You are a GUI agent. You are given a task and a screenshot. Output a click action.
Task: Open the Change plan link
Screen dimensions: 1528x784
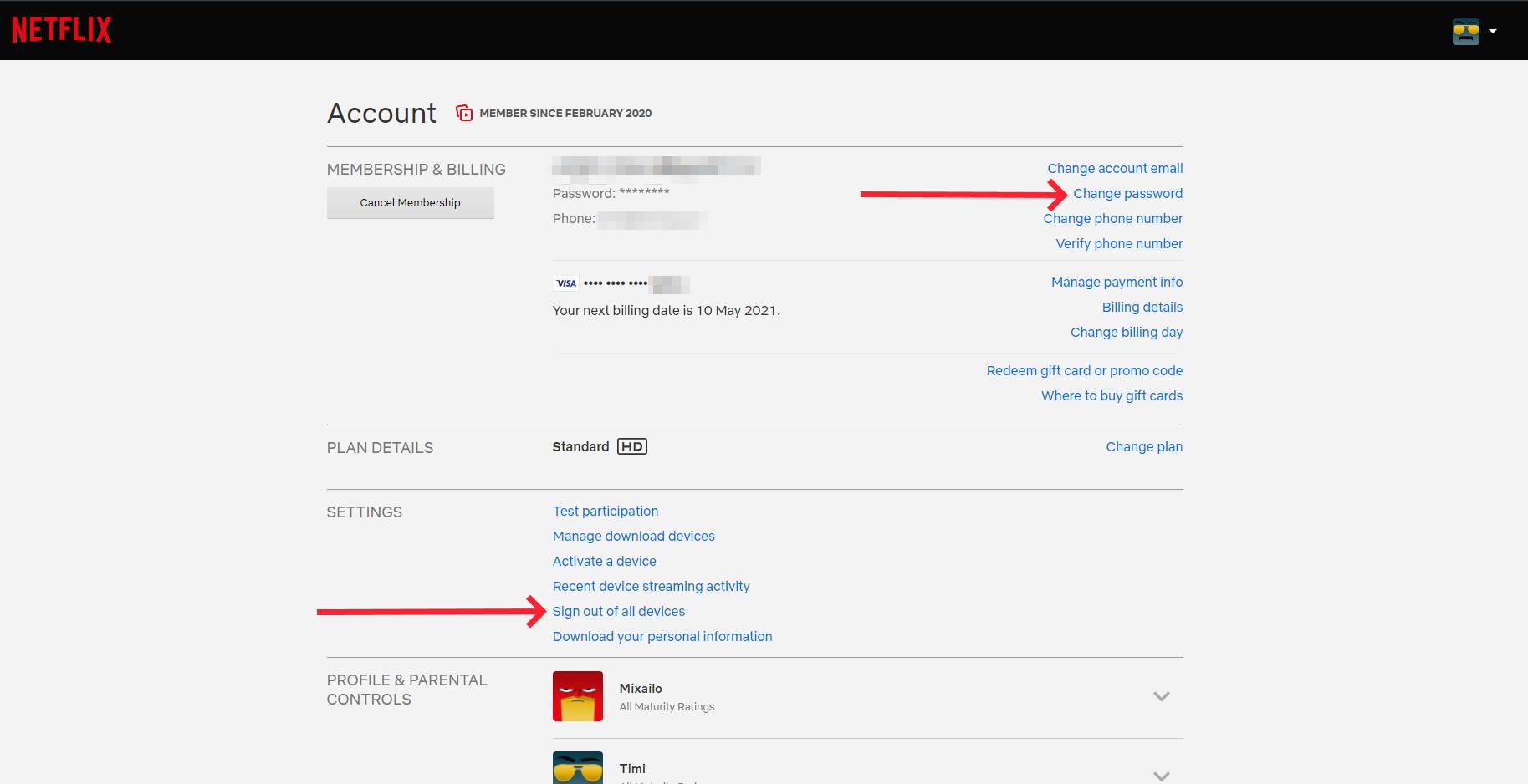pyautogui.click(x=1143, y=446)
